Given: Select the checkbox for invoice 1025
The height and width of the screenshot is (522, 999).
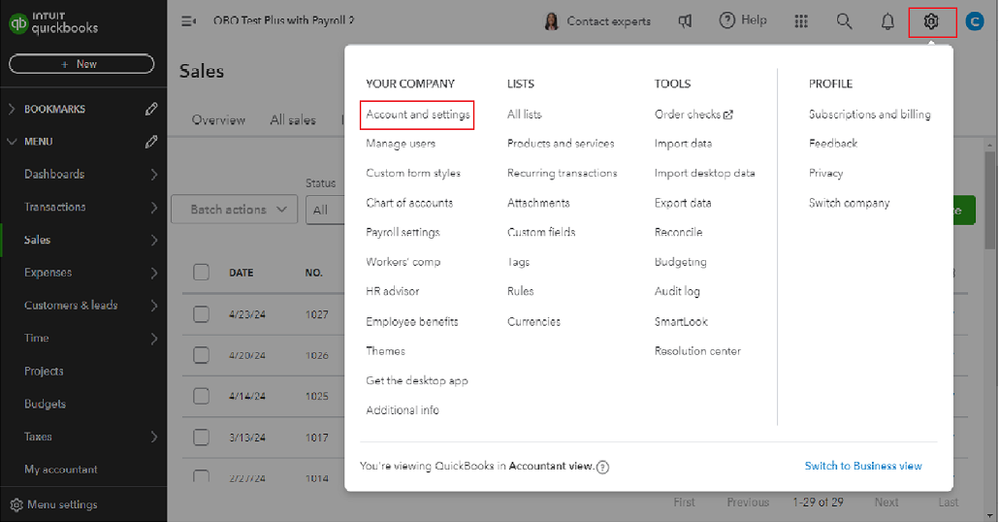Looking at the screenshot, I should click(x=201, y=396).
